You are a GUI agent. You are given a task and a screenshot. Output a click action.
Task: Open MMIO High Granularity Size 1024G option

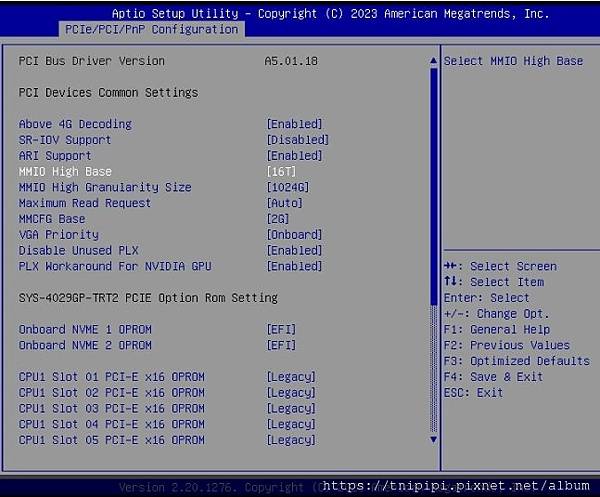(287, 188)
